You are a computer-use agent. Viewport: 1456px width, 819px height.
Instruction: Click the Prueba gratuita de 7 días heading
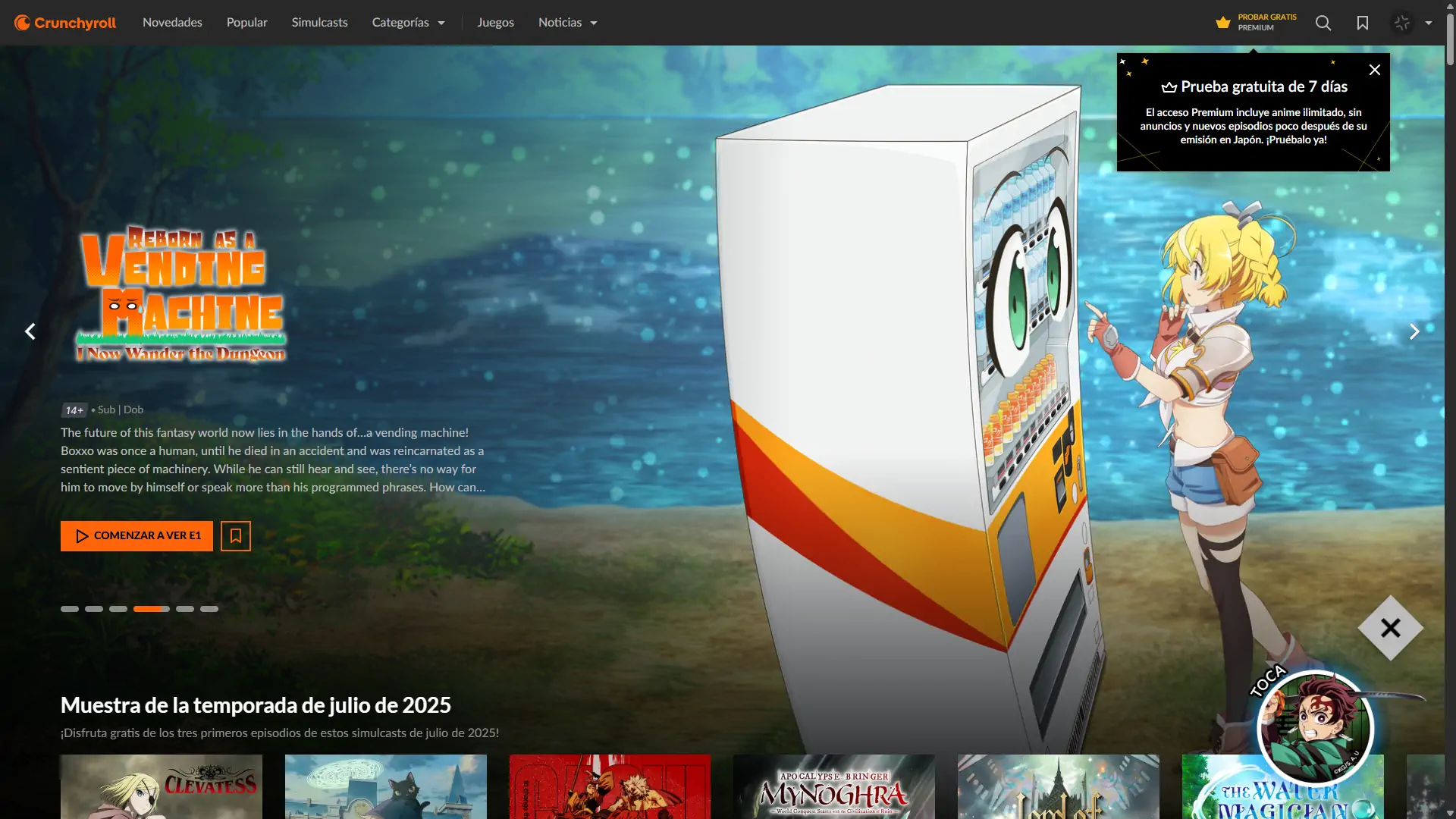point(1254,86)
